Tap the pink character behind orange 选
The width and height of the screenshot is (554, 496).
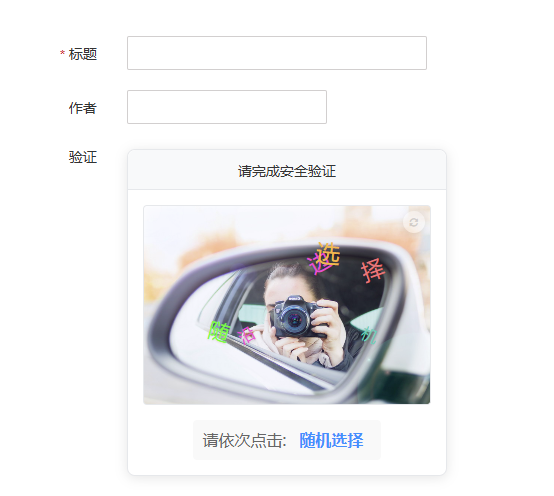(x=317, y=265)
